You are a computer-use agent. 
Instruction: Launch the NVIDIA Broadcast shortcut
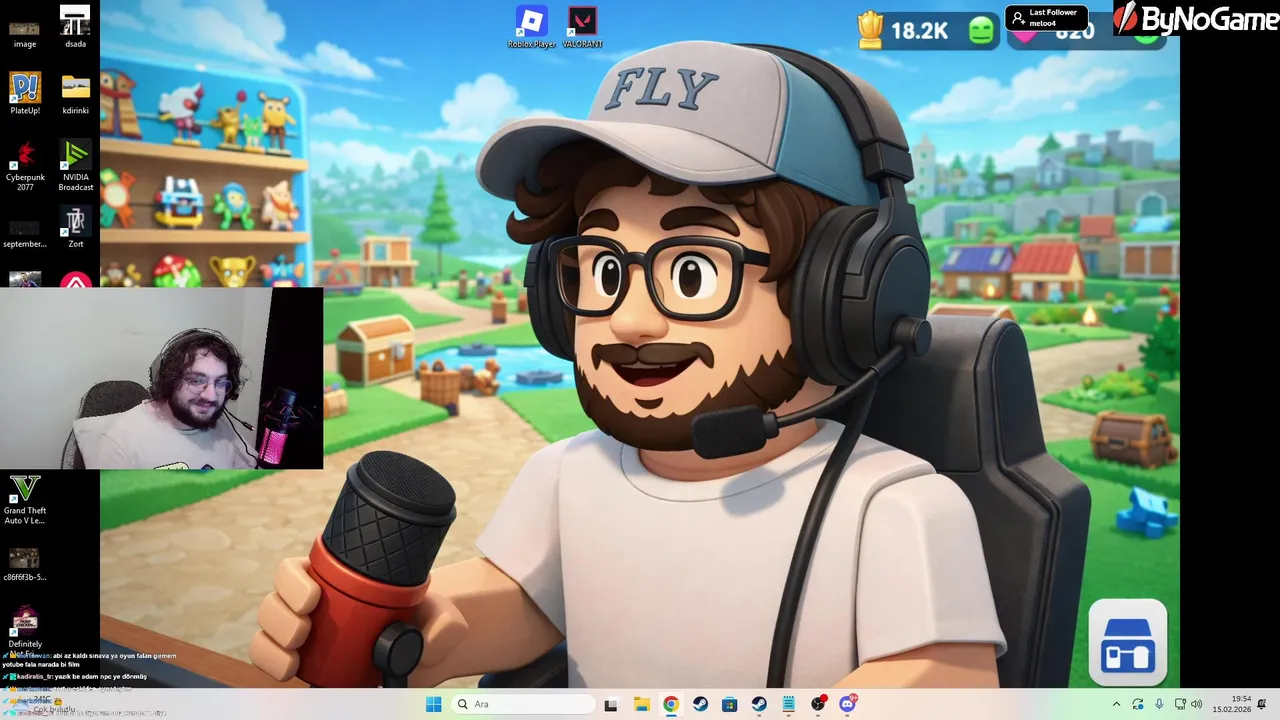76,165
